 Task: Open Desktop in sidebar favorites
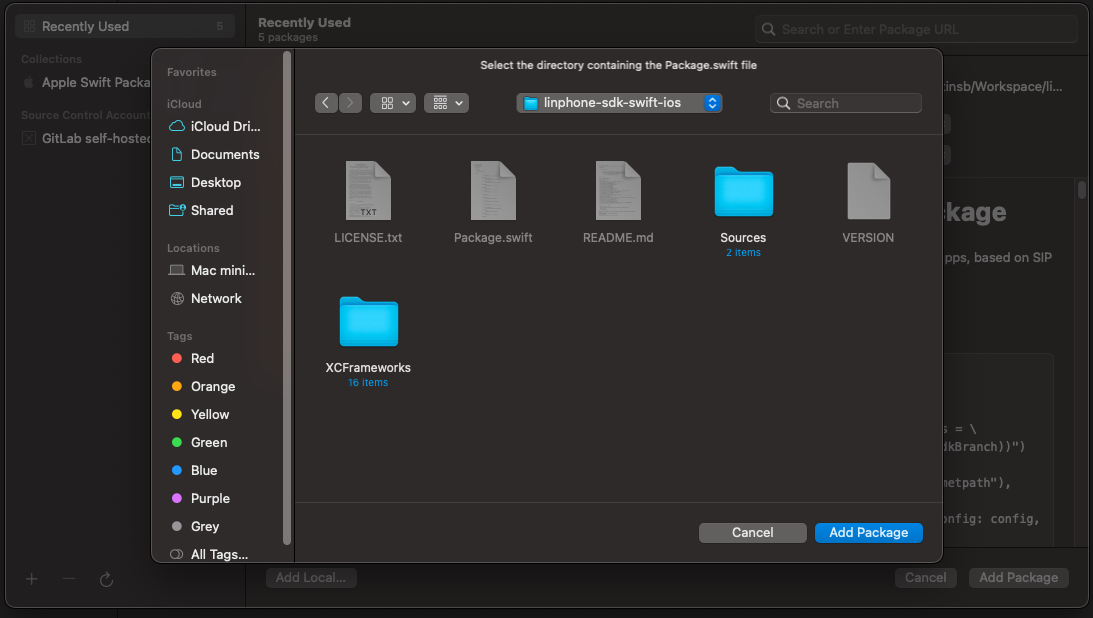[216, 182]
